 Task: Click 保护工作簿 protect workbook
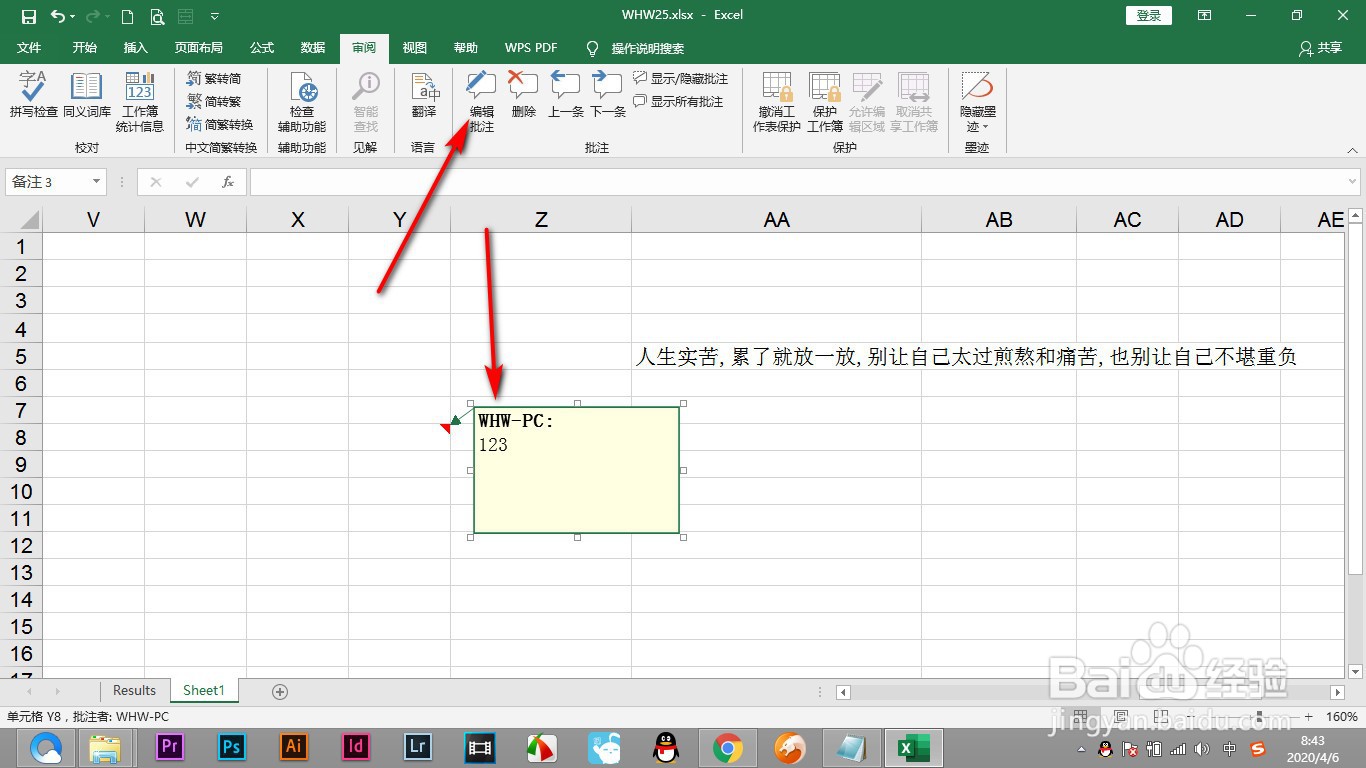(825, 102)
